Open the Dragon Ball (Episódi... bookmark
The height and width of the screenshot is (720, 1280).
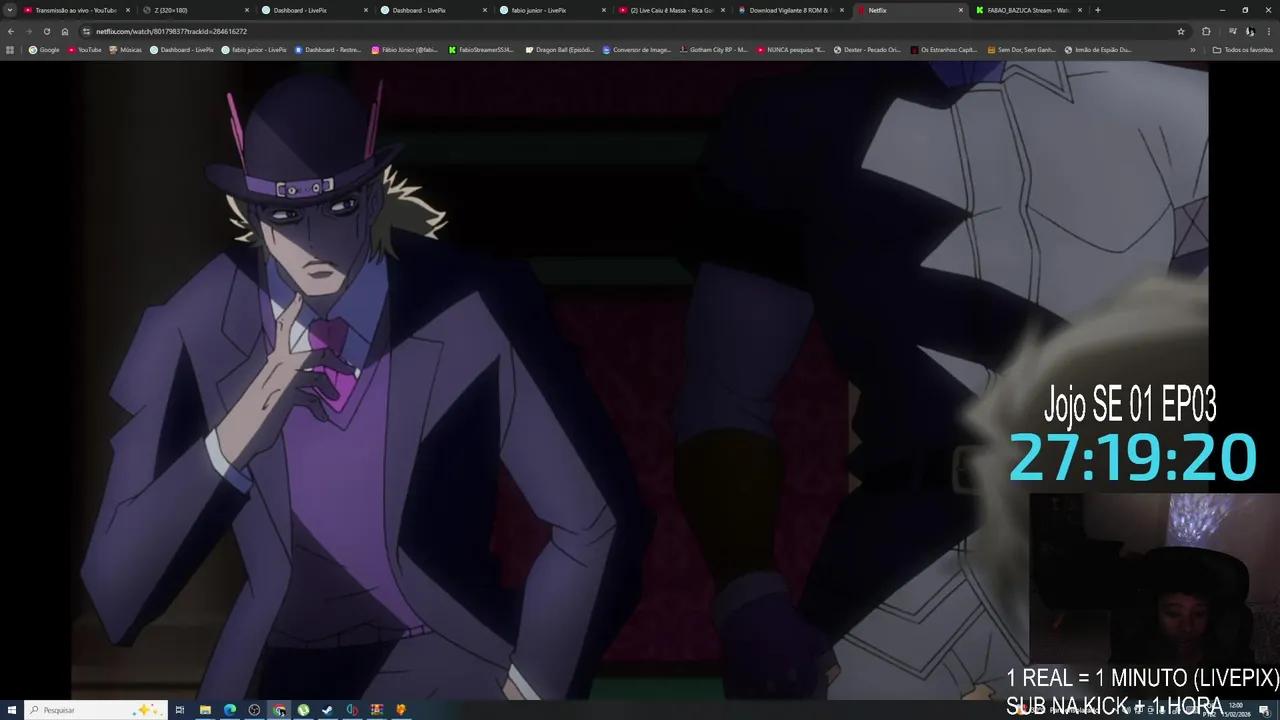(560, 49)
